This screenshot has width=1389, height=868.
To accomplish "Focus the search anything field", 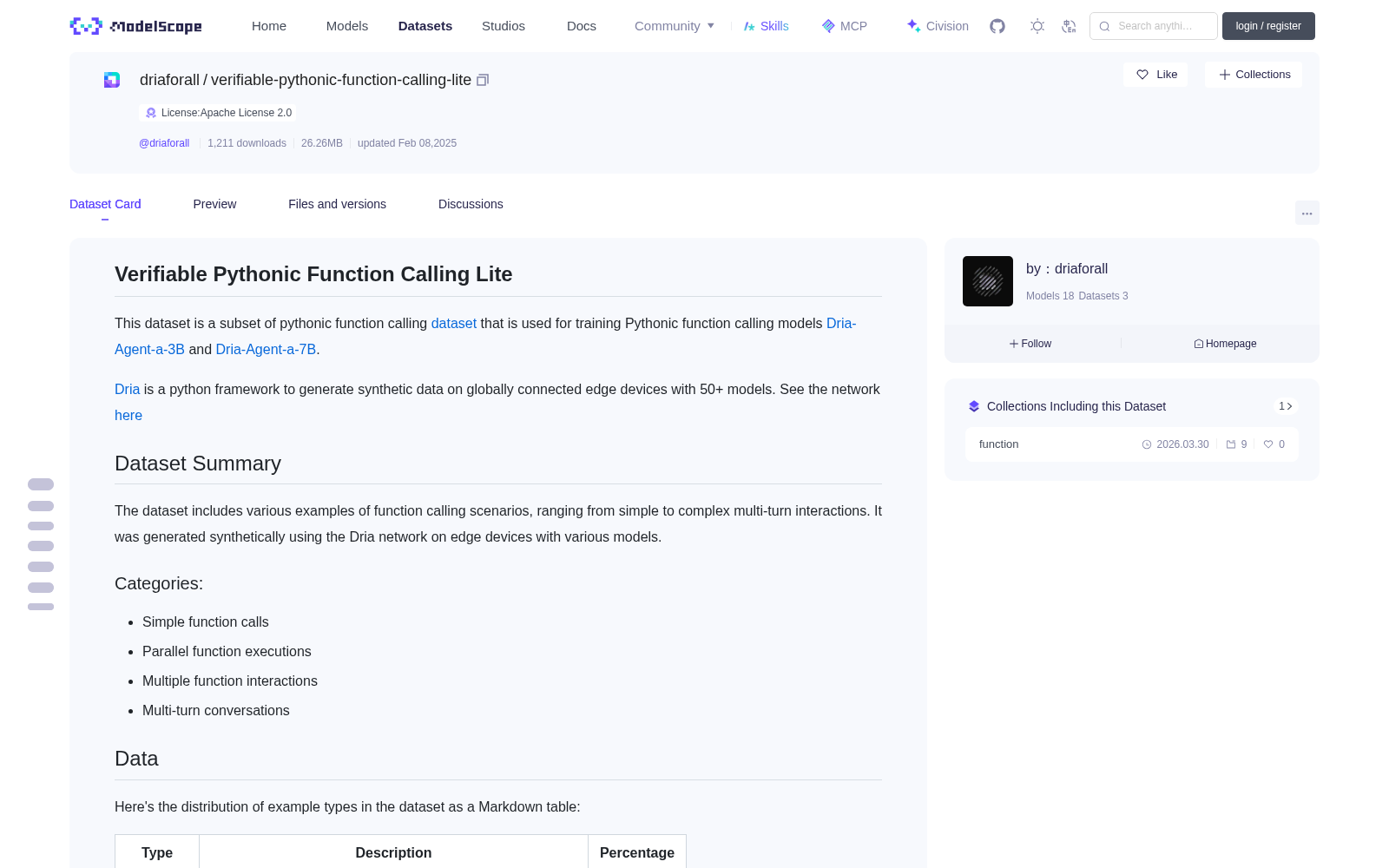I will click(x=1154, y=26).
